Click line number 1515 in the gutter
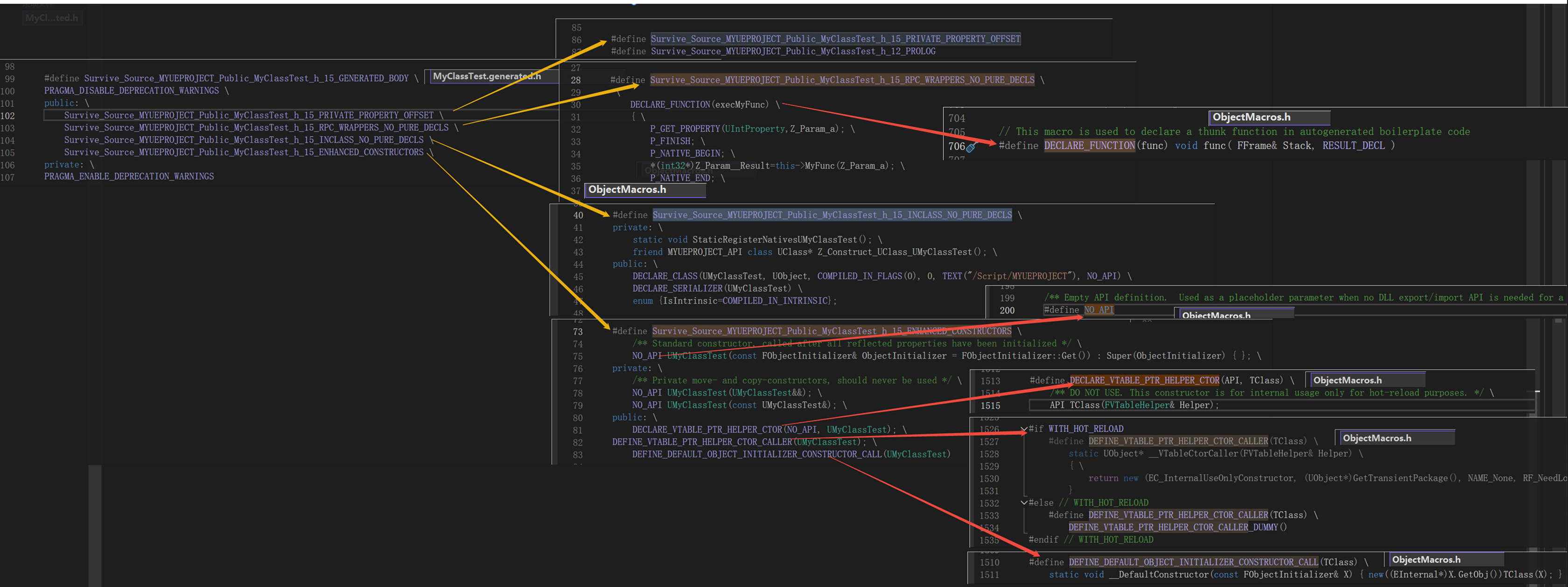Image resolution: width=1568 pixels, height=587 pixels. 990,405
